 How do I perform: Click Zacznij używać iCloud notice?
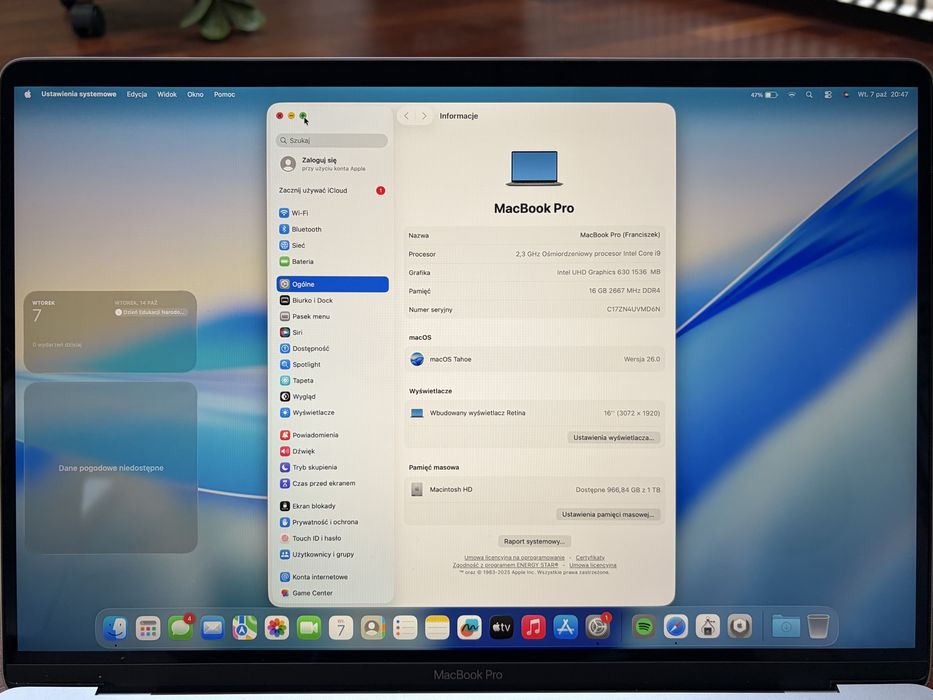click(331, 190)
